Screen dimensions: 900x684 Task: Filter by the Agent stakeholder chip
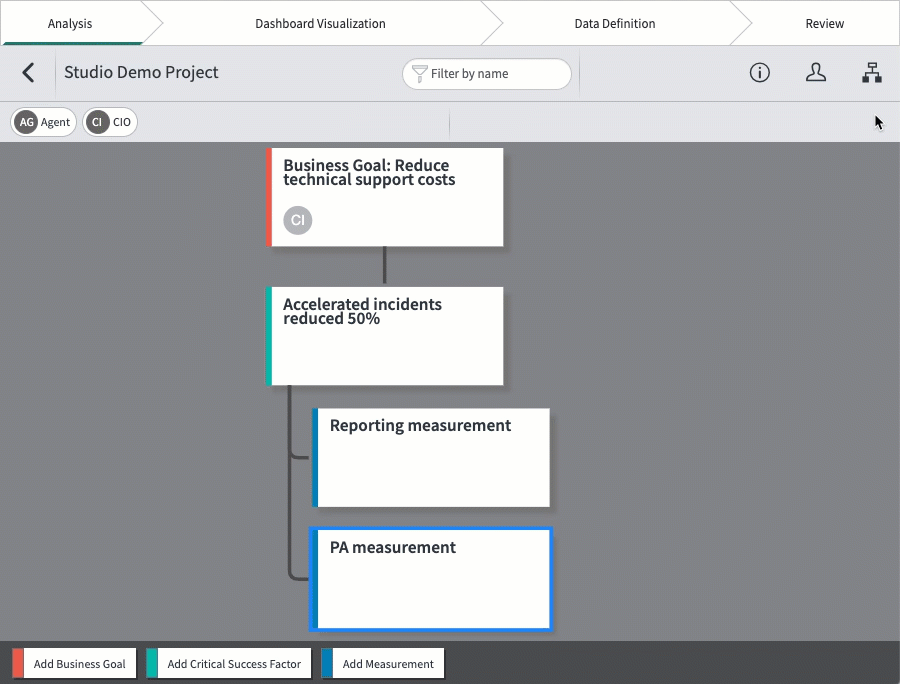click(44, 122)
